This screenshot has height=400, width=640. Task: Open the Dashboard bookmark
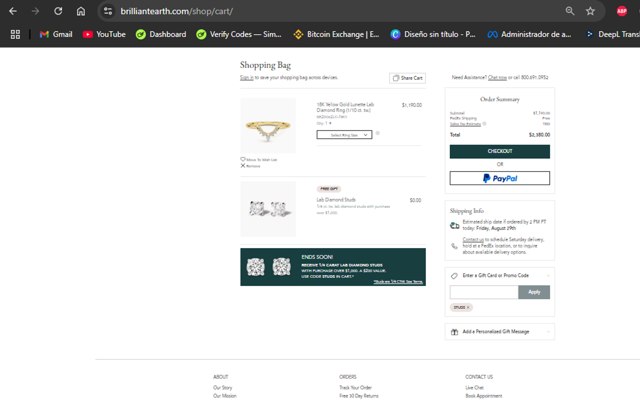pyautogui.click(x=161, y=34)
